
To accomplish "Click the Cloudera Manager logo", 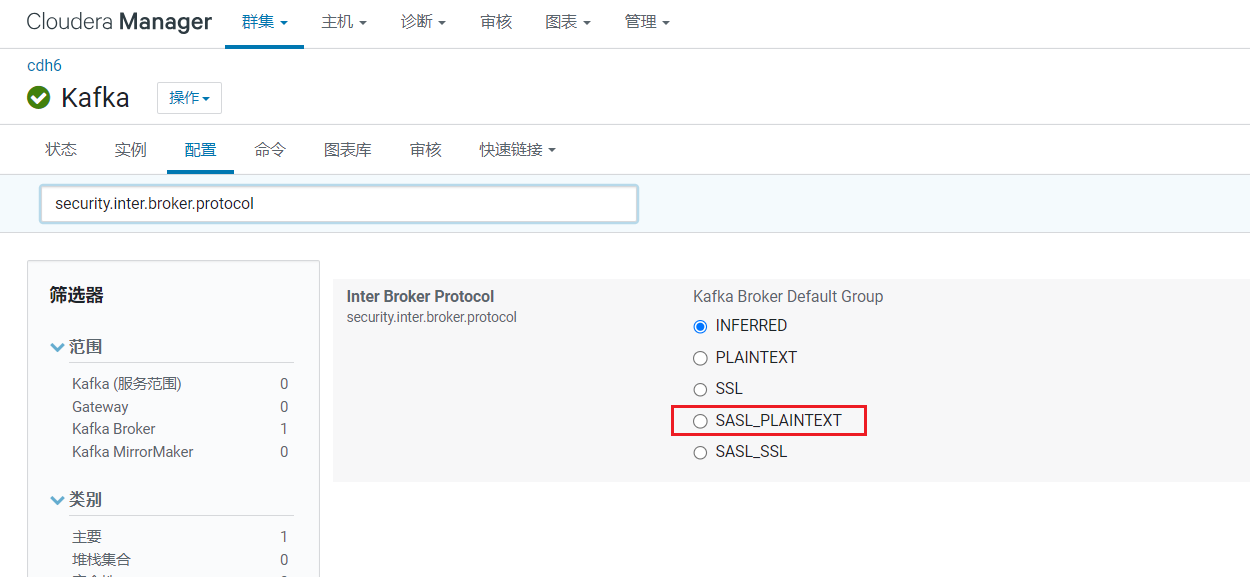I will (119, 22).
